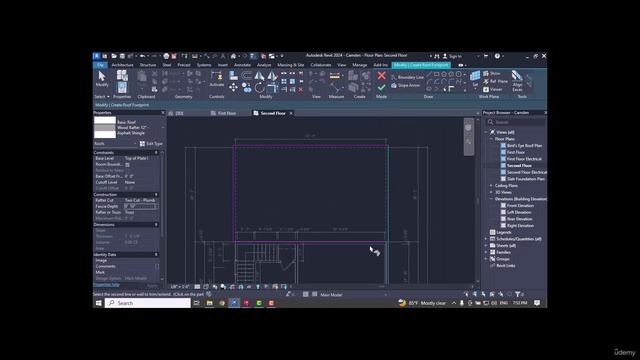Open the File menu
Screen dimensions: 640x360
pyautogui.click(x=100, y=65)
